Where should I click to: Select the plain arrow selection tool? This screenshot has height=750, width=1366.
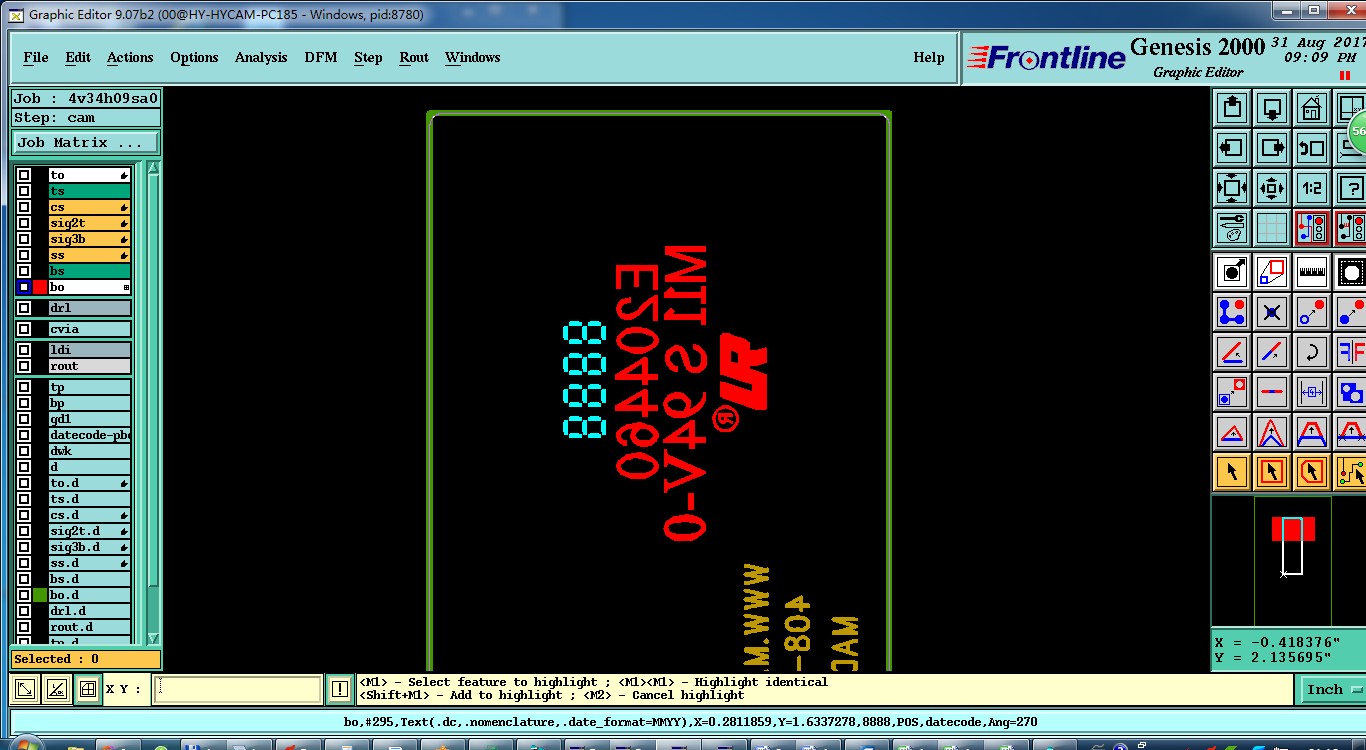point(1231,472)
